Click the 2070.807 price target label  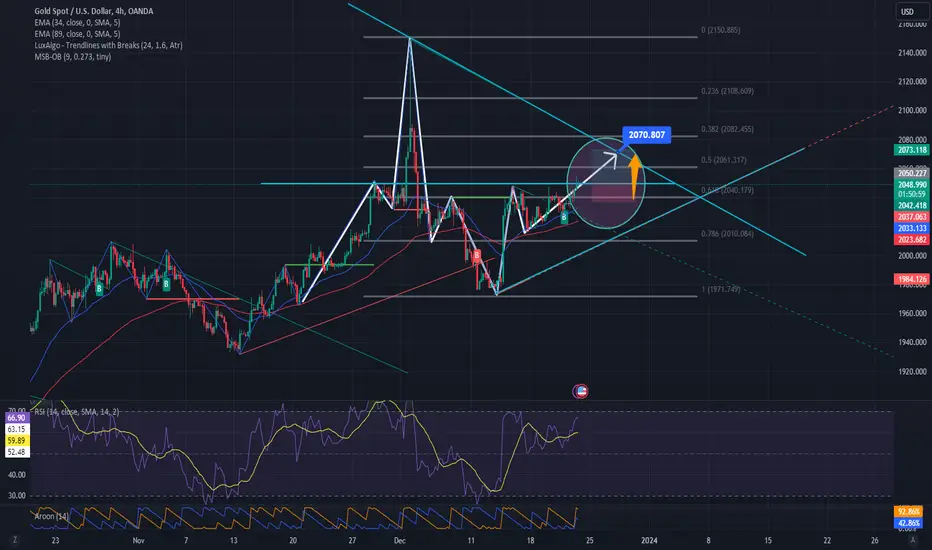647,135
